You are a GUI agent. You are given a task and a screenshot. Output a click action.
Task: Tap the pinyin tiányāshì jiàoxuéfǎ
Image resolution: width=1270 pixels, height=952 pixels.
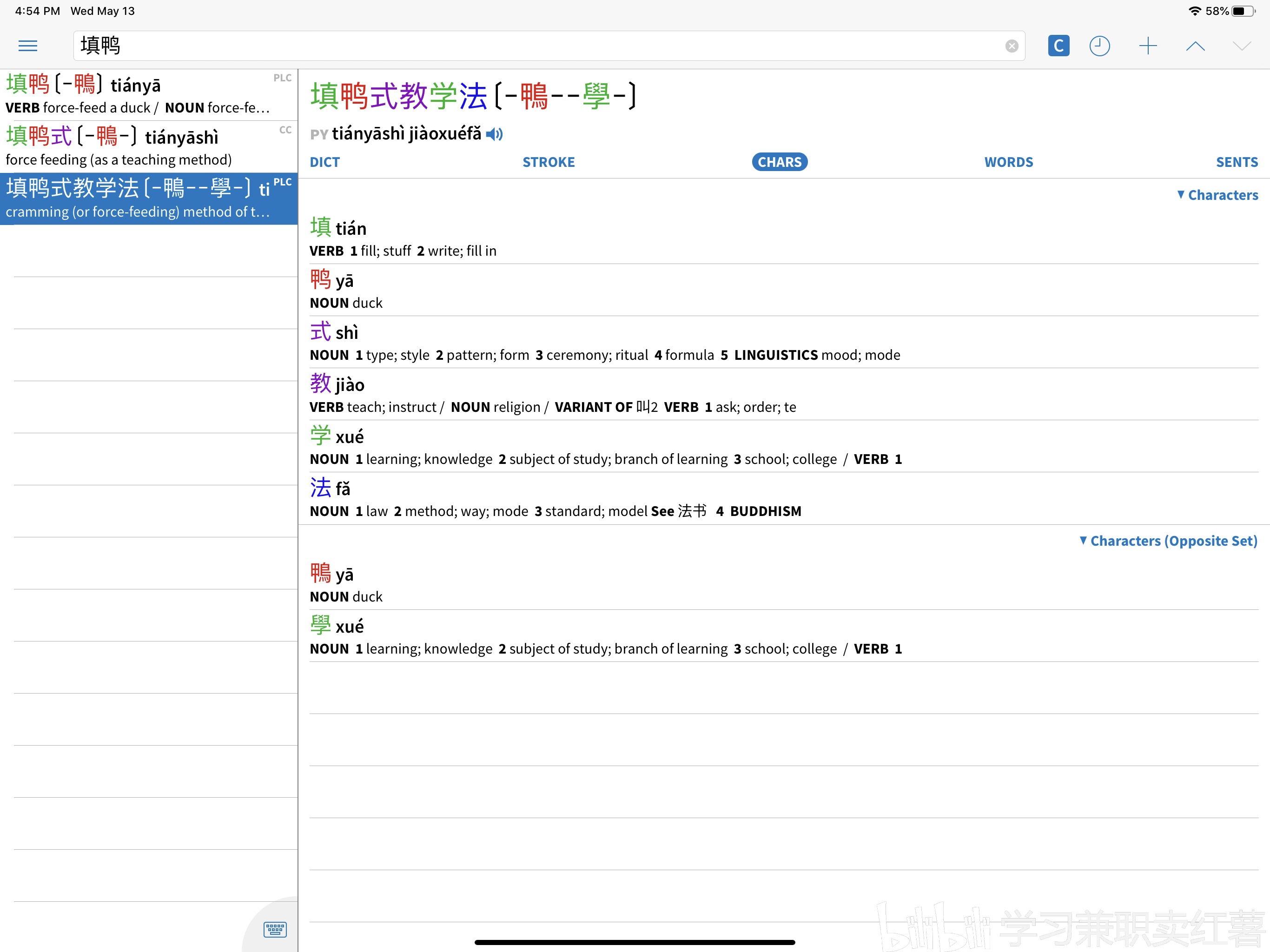[406, 134]
